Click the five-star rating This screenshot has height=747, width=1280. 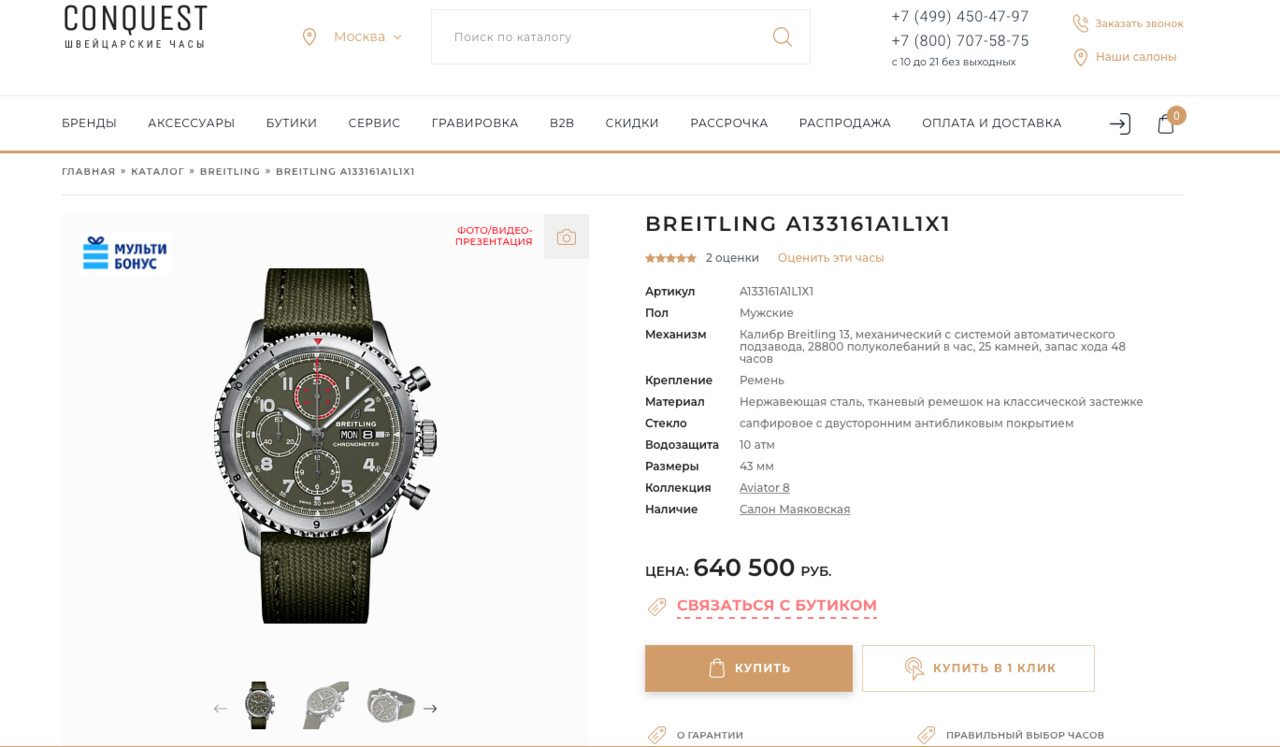point(670,258)
